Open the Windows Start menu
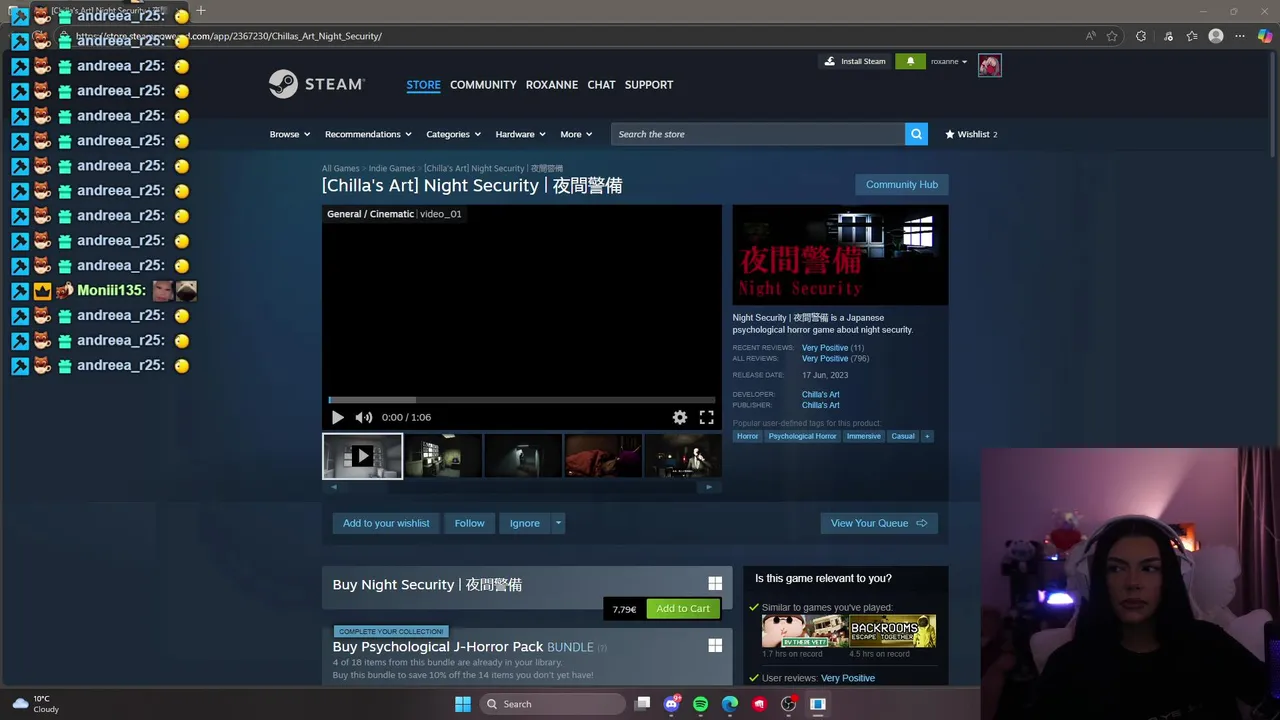 point(463,704)
